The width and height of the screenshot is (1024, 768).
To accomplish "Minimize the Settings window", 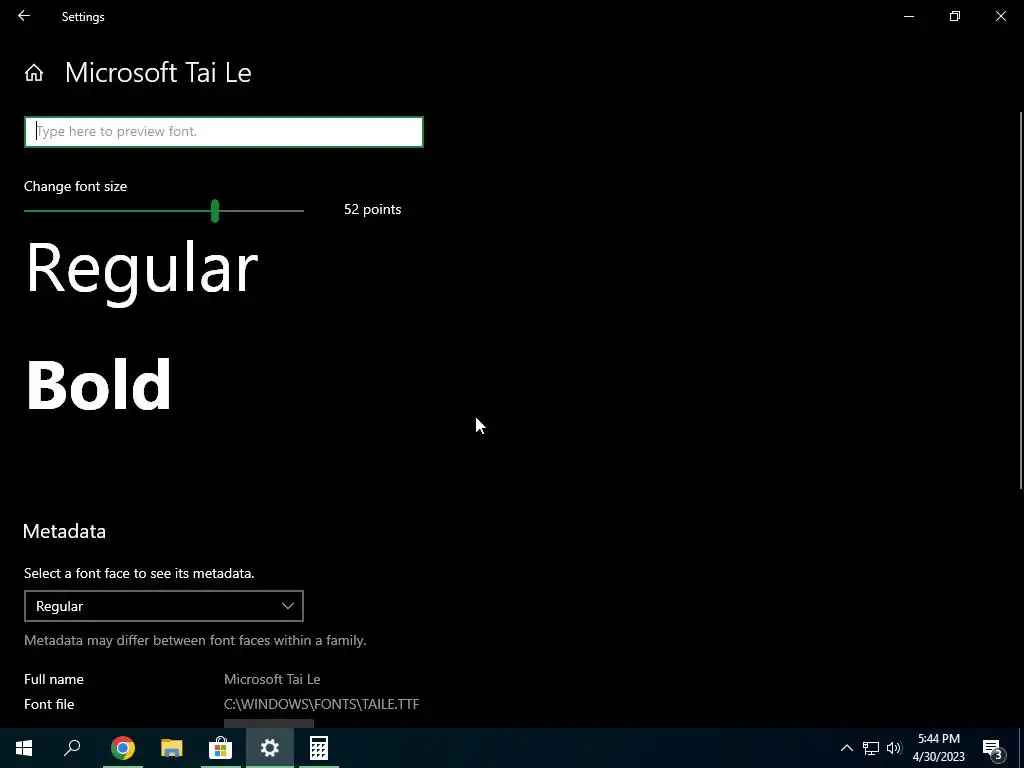I will pyautogui.click(x=908, y=16).
